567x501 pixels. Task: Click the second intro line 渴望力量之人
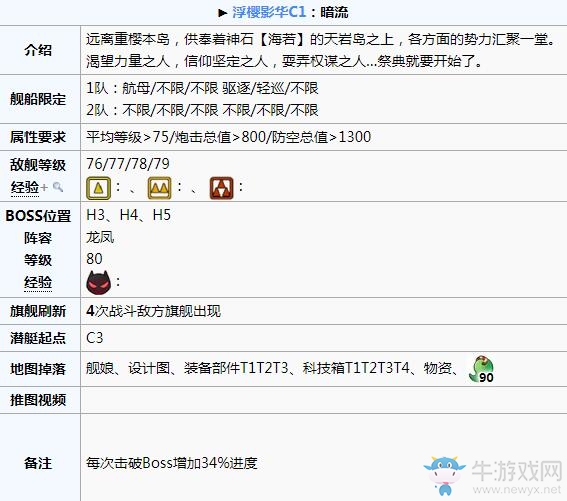coord(128,61)
